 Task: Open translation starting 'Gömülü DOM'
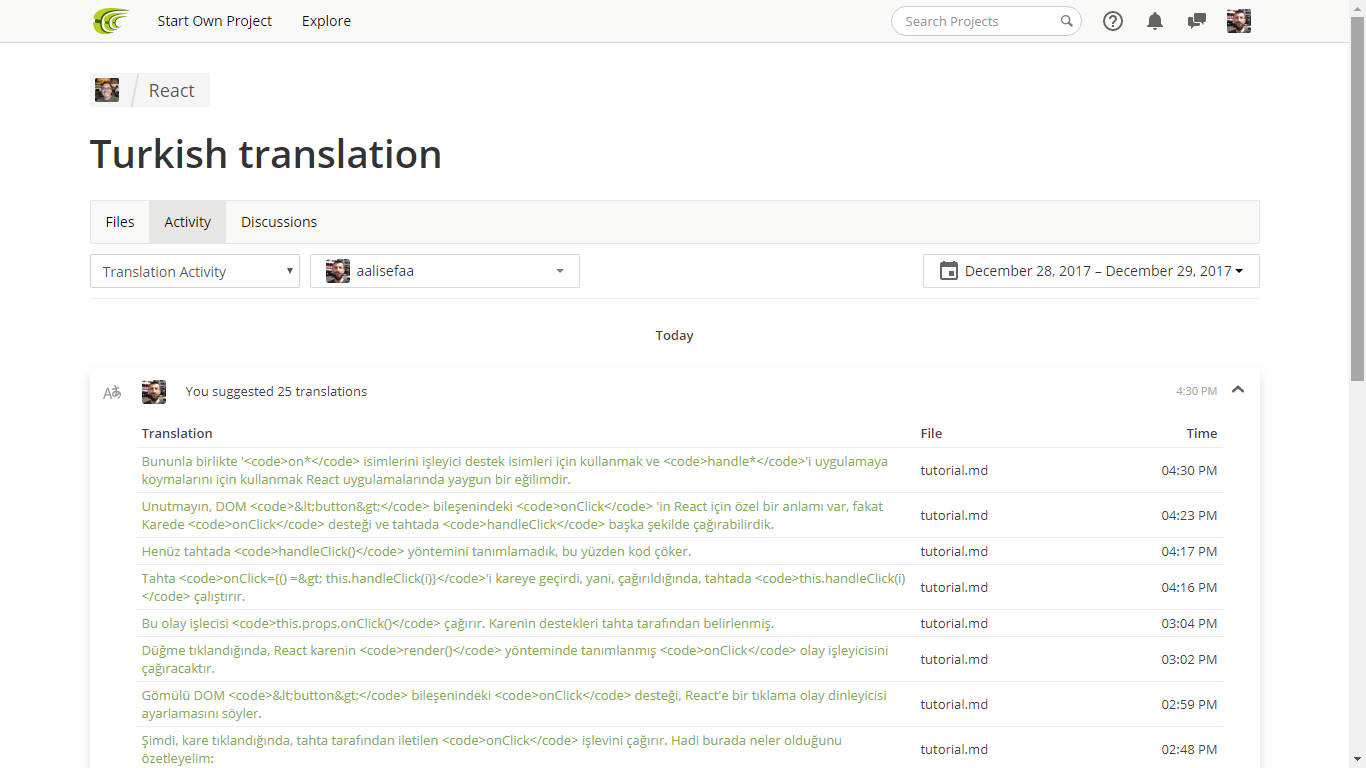514,704
